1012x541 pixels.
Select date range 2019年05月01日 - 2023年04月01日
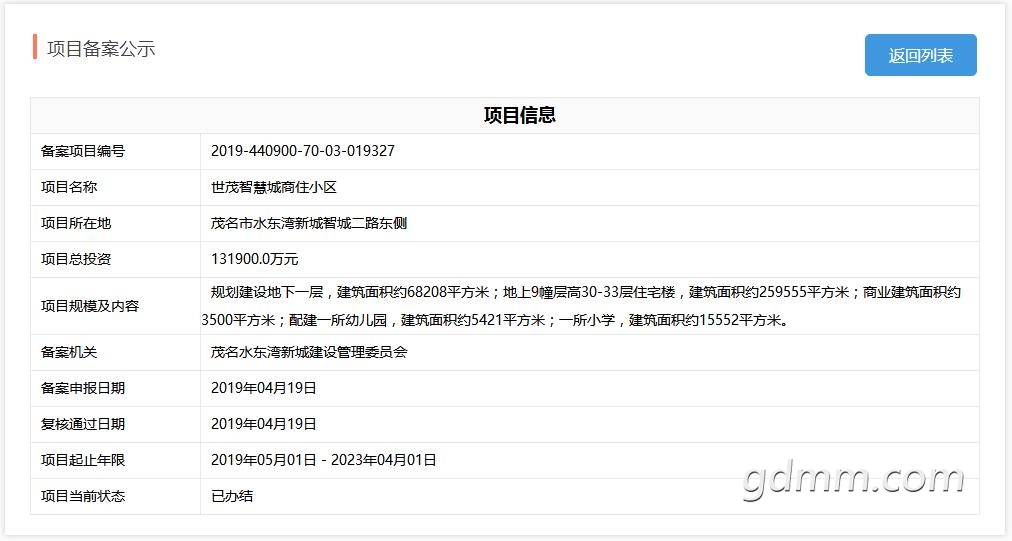323,460
